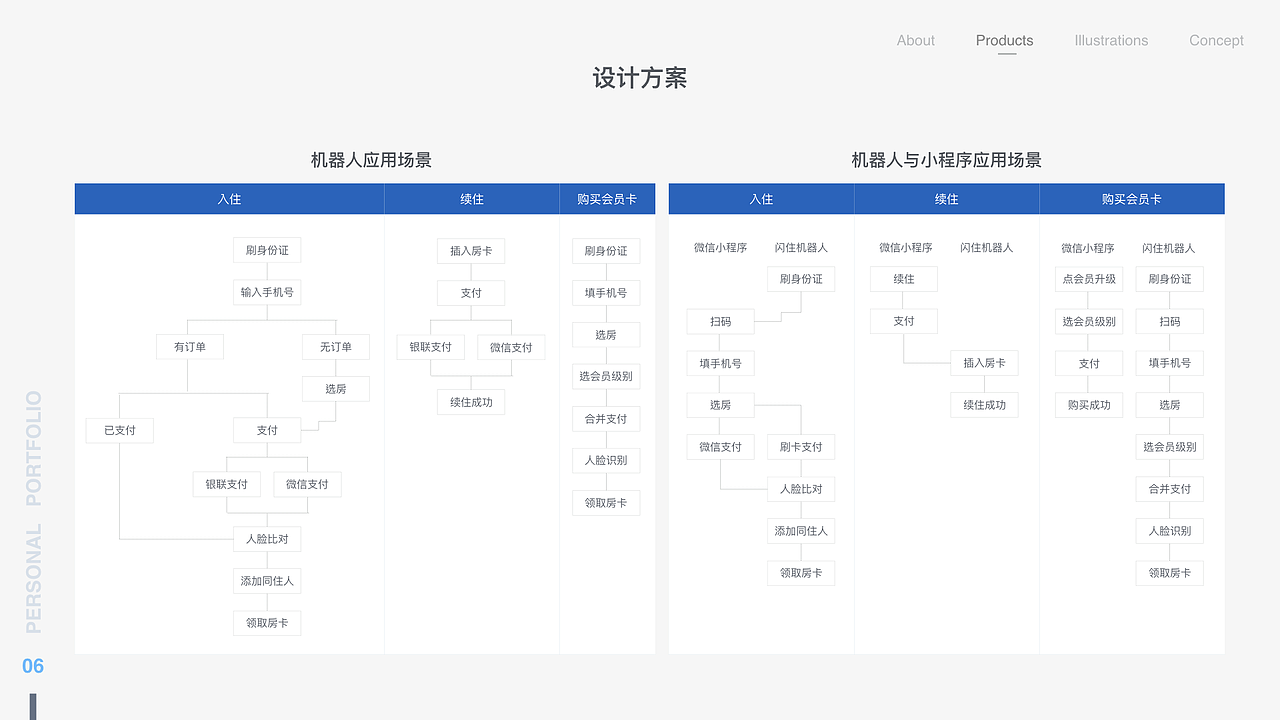This screenshot has width=1280, height=720.
Task: Click 续住成功 node in 机器人与小程序 续住 flow
Action: pyautogui.click(x=984, y=405)
